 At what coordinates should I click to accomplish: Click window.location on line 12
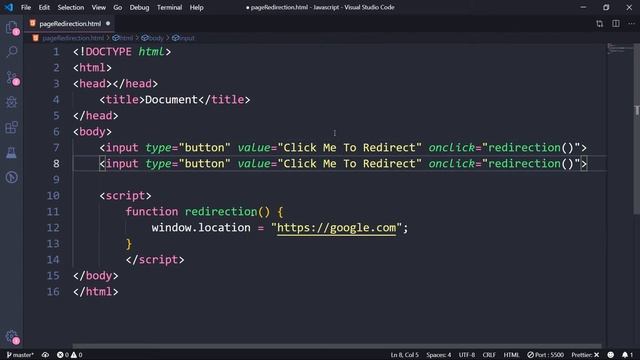point(201,228)
